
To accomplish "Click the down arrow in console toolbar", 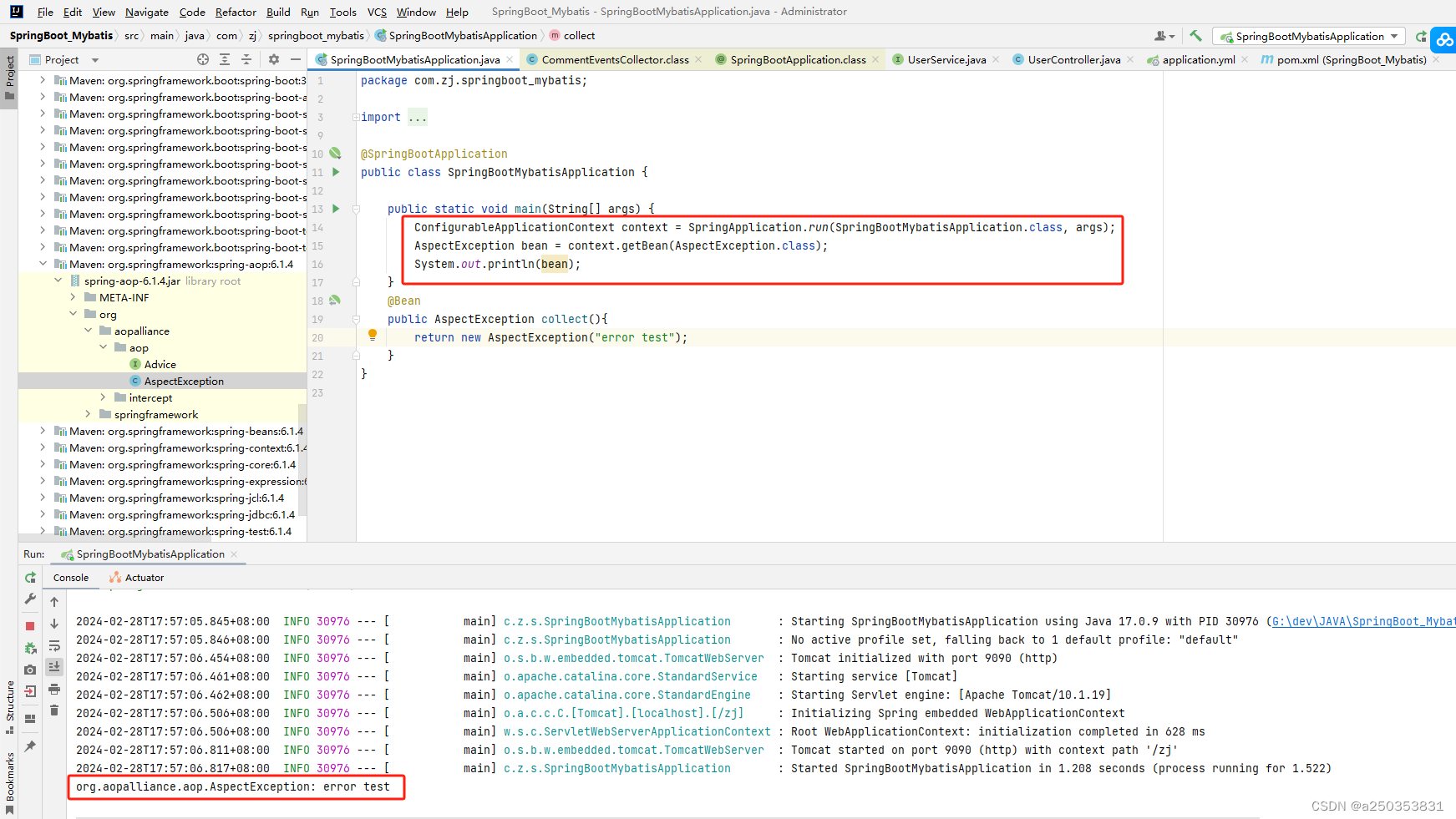I will tap(54, 624).
